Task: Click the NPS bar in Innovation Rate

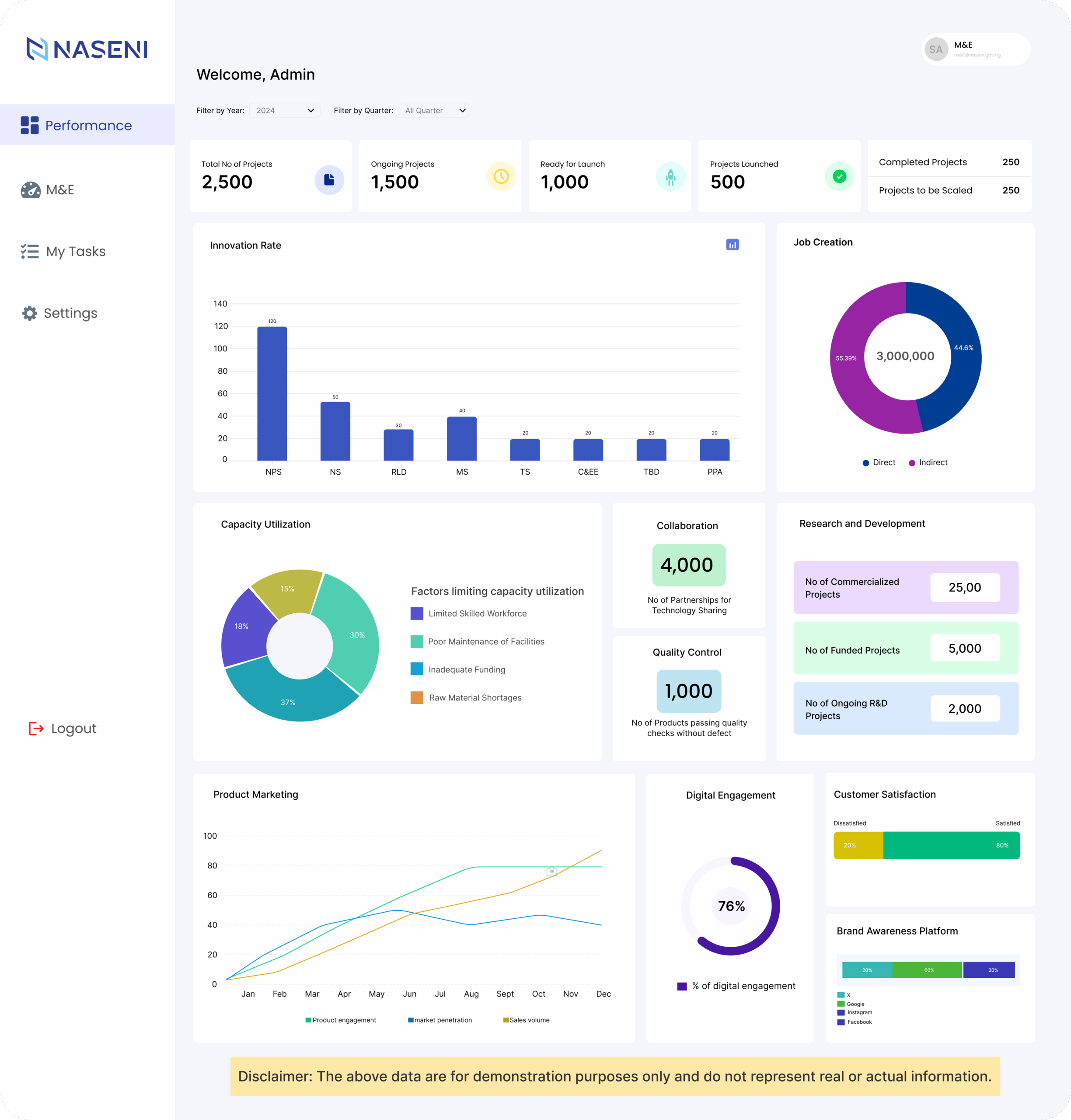Action: coord(272,393)
